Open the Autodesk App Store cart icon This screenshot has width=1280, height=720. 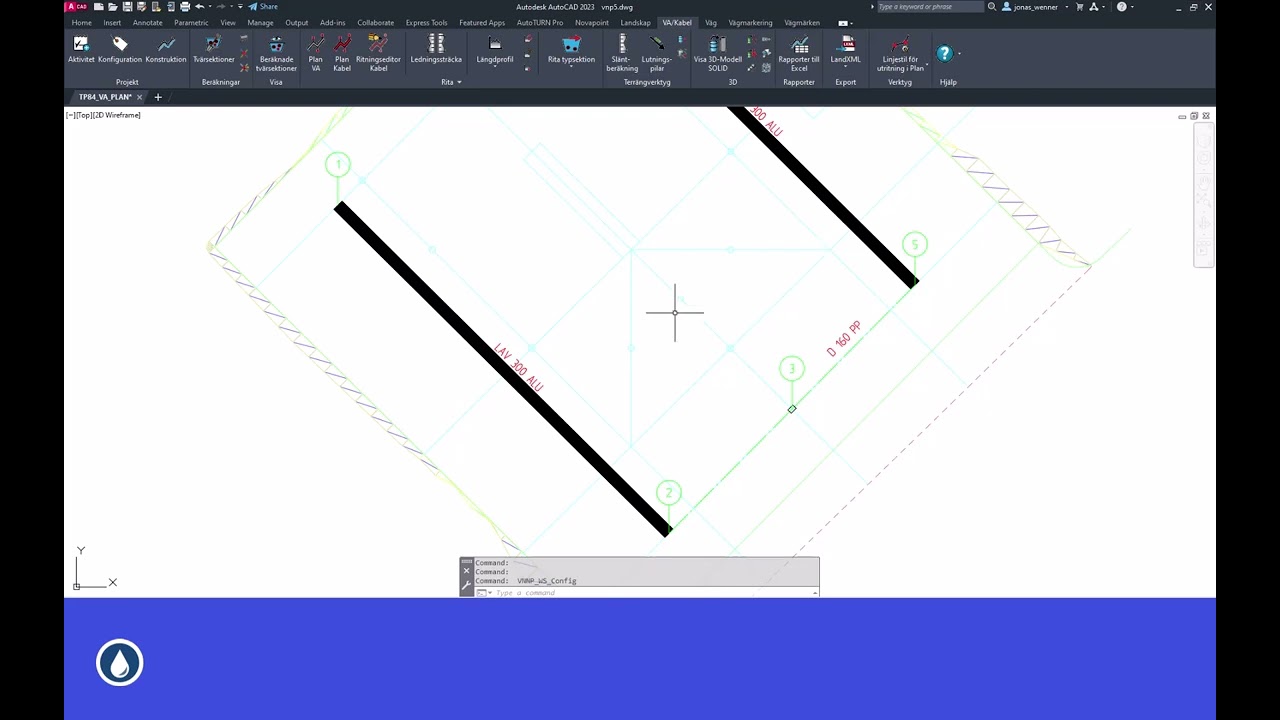pos(1079,7)
